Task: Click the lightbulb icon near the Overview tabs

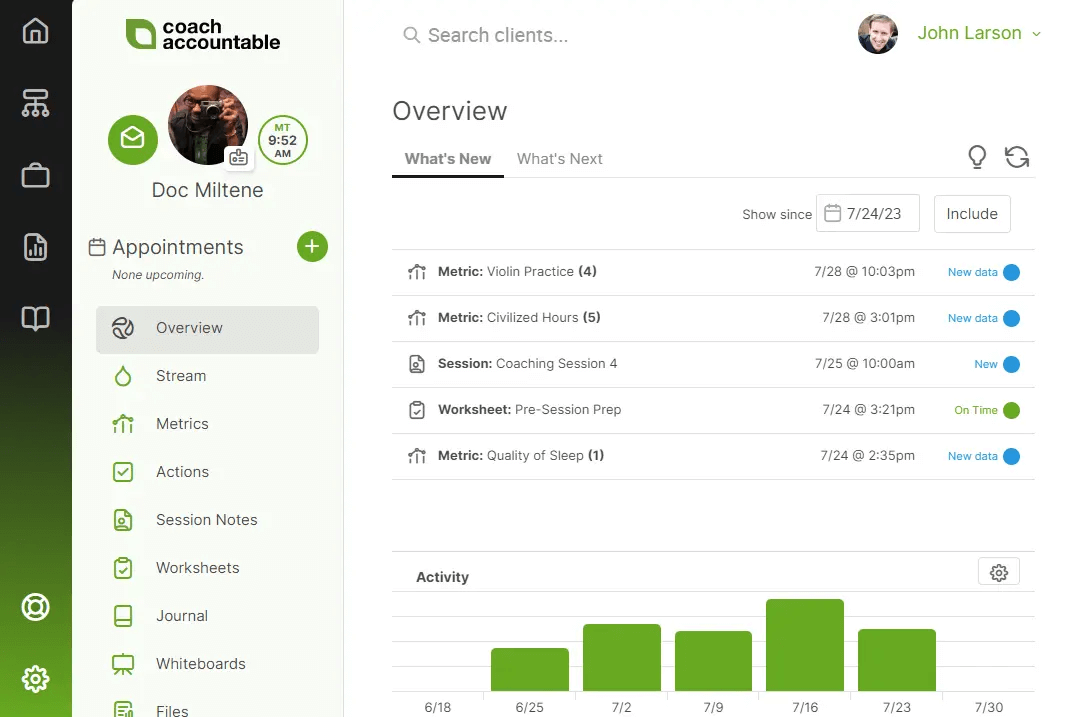Action: (x=976, y=157)
